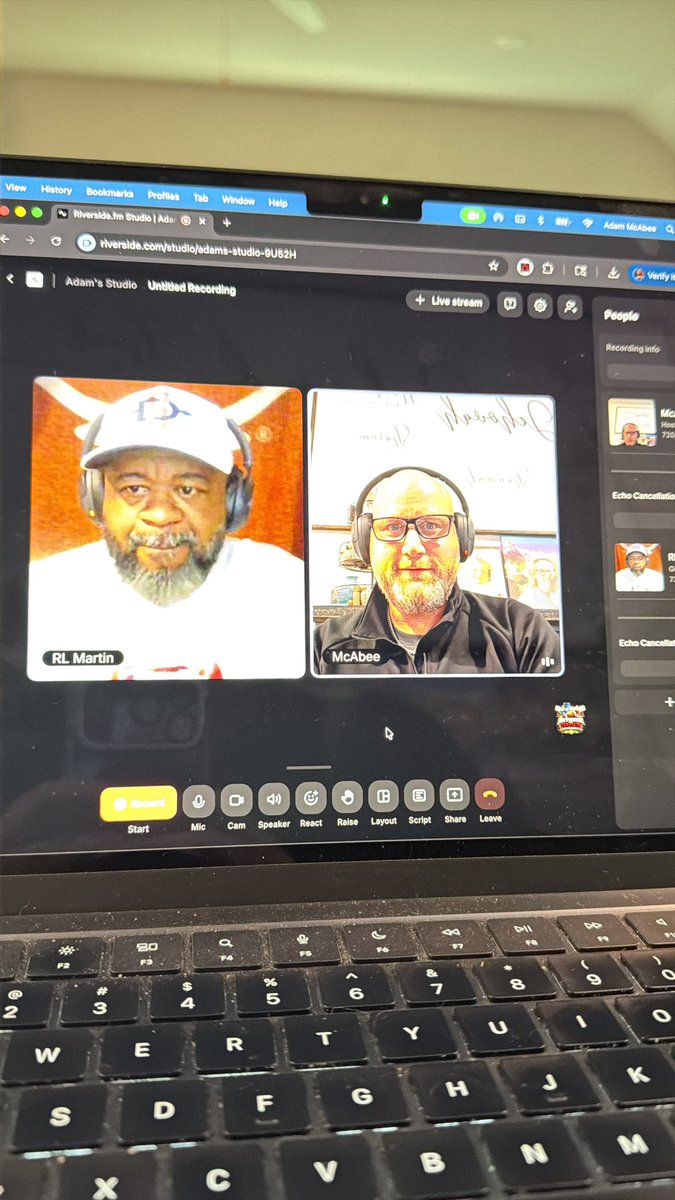Screen dimensions: 675x1200
Task: Go forward in browser history
Action: [30, 240]
